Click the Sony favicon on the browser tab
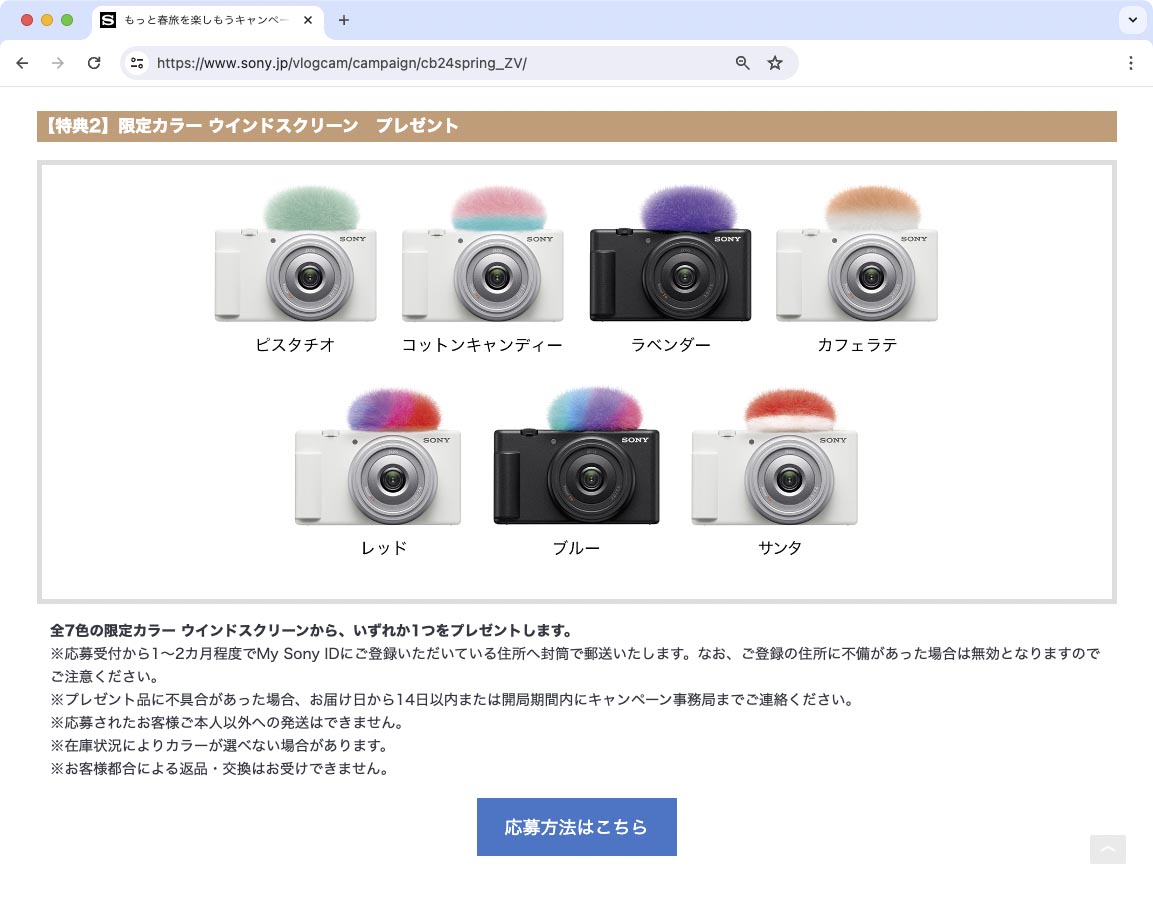1153x900 pixels. [108, 20]
